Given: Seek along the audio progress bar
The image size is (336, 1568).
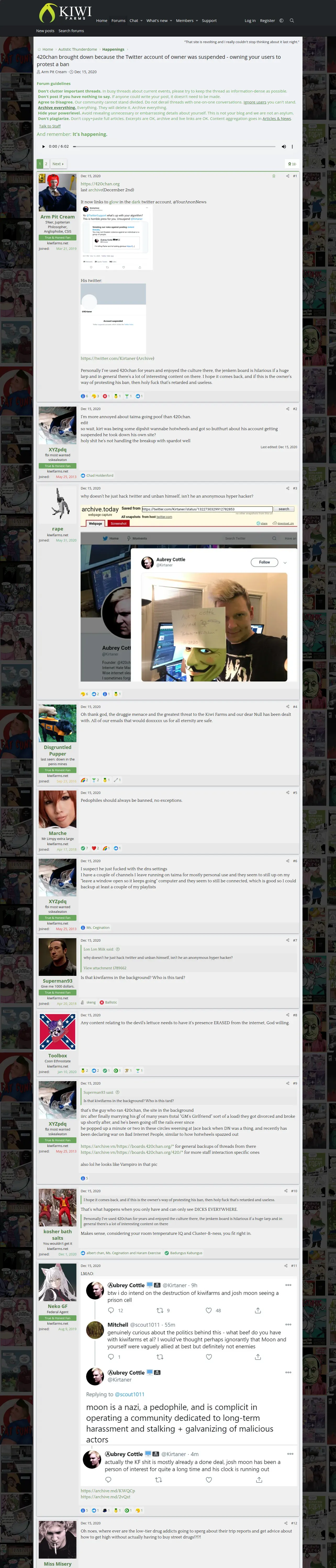Looking at the screenshot, I should (x=174, y=146).
